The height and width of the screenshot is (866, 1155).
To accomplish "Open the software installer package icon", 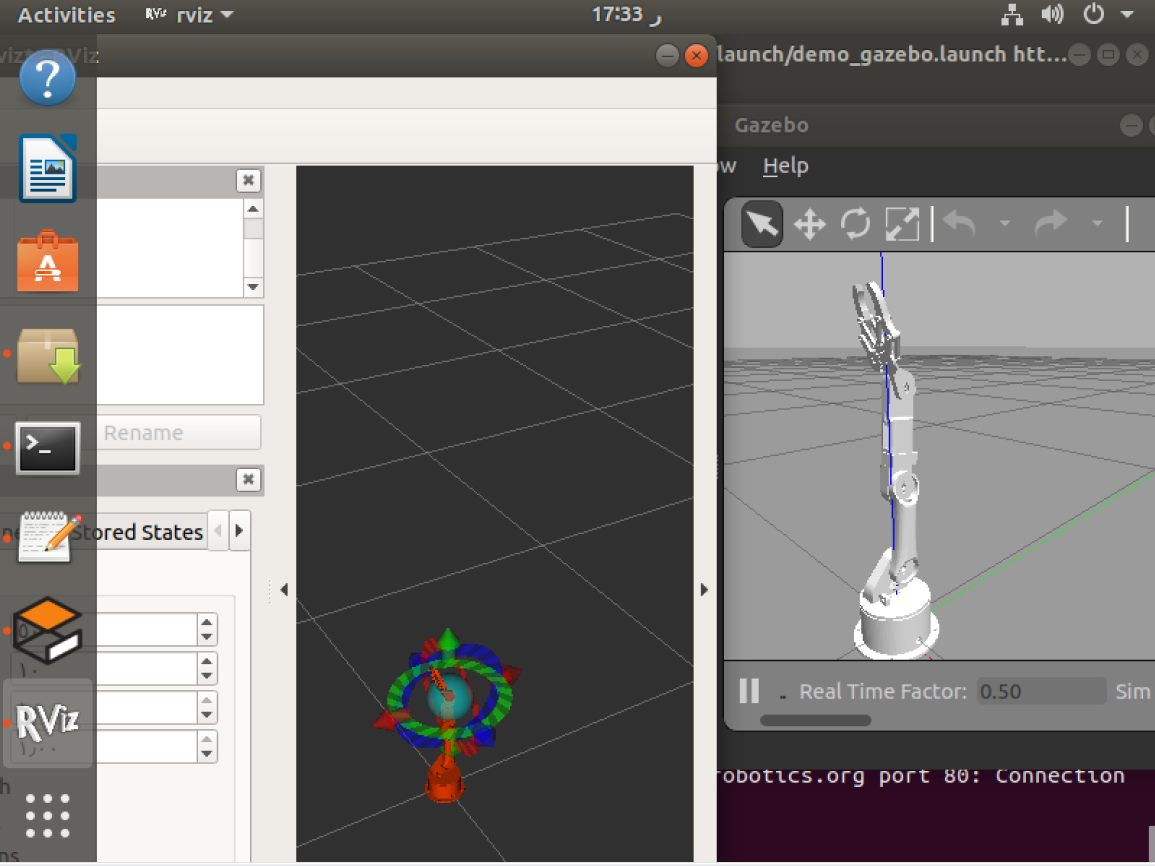I will click(48, 356).
